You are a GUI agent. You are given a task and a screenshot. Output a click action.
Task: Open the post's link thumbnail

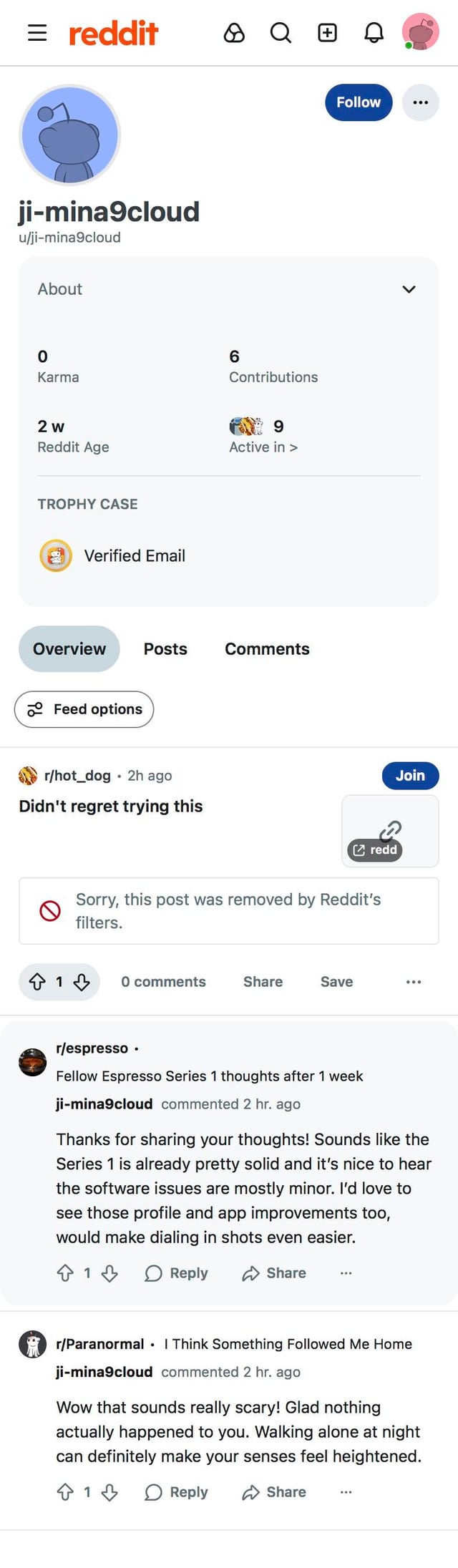pyautogui.click(x=390, y=832)
